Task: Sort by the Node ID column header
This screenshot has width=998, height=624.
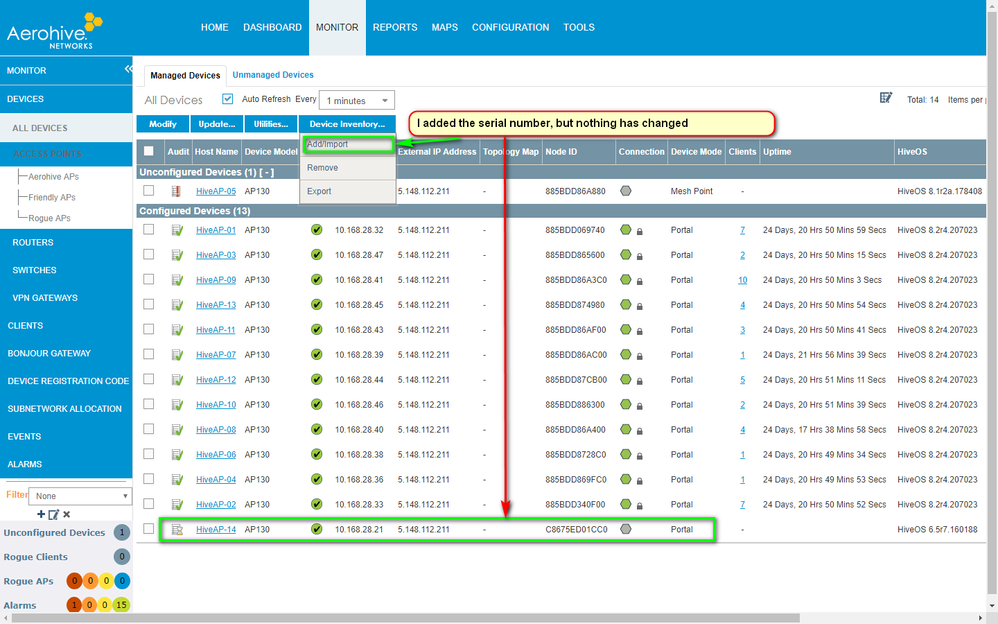Action: click(x=560, y=152)
